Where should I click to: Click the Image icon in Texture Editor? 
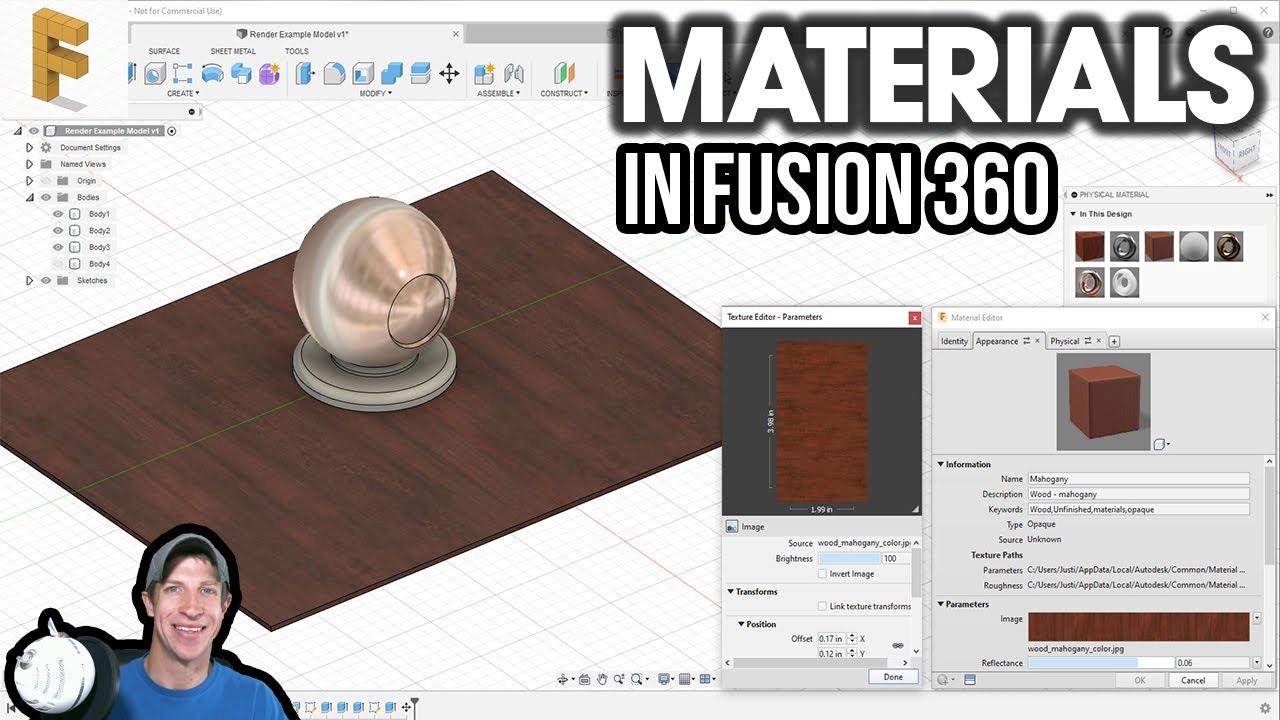tap(732, 526)
